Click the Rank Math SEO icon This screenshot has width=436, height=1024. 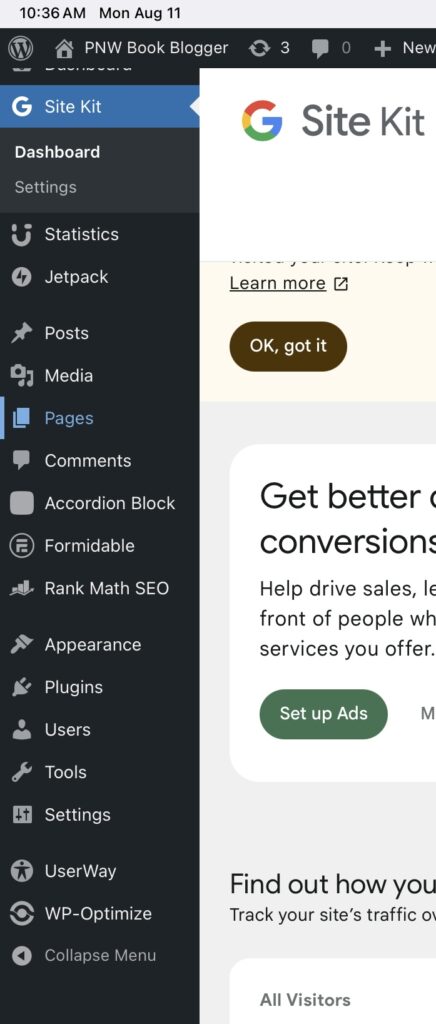[x=22, y=588]
